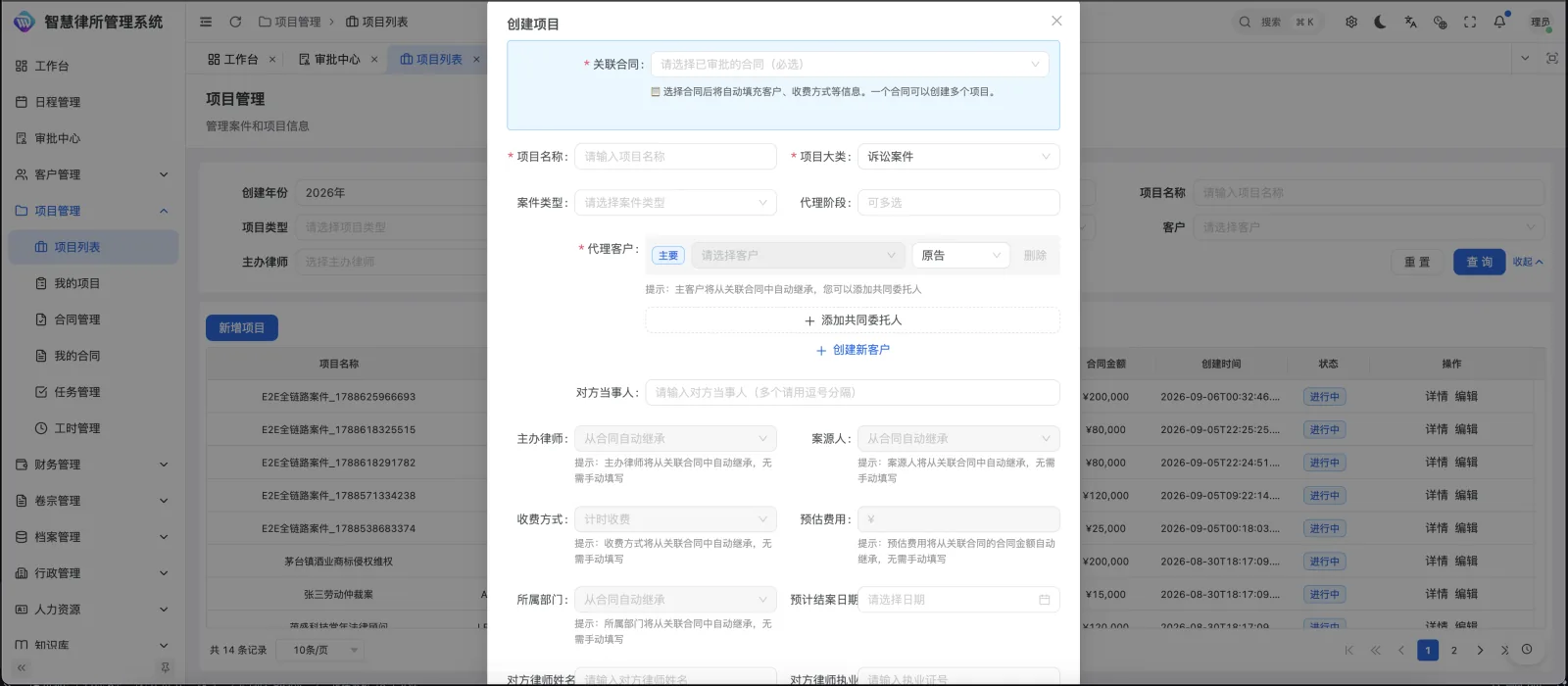Viewport: 1568px width, 686px height.
Task: Expand 卷宗管理 sidebar menu
Action: tap(93, 501)
